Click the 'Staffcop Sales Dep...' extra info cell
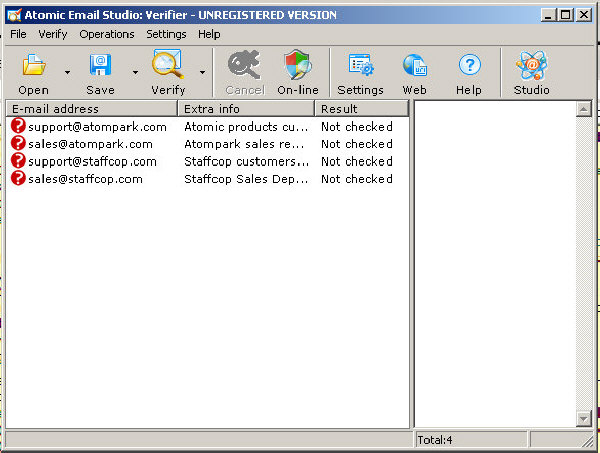 tap(246, 179)
